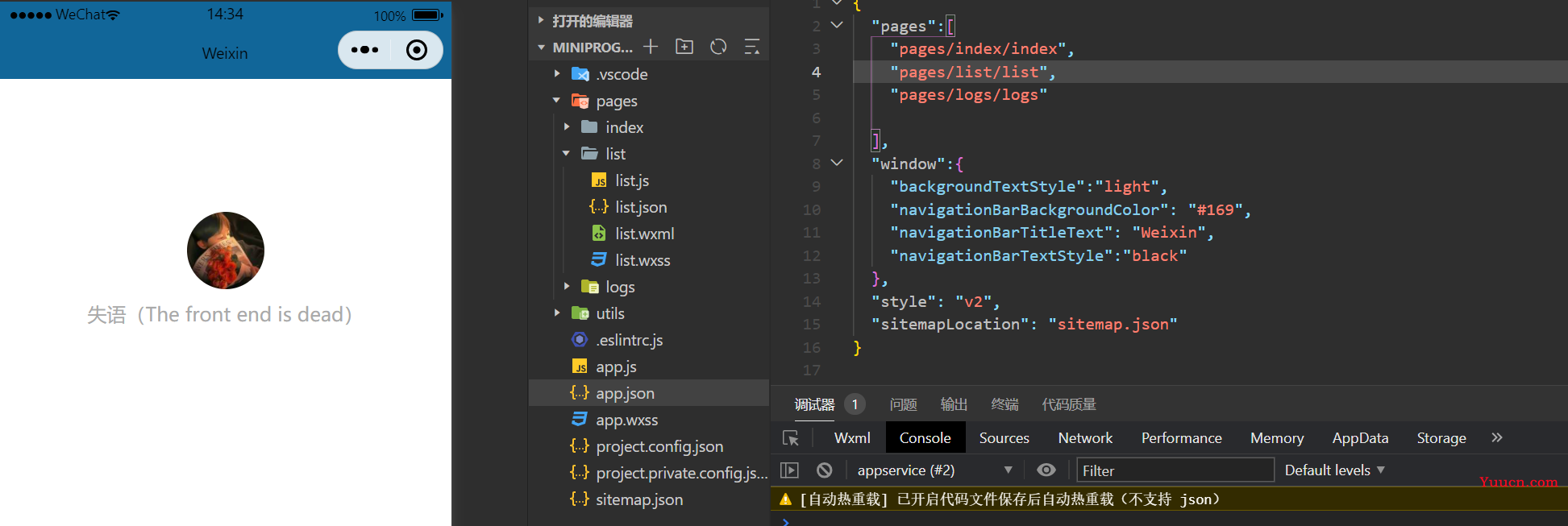Click the "pages/list/list" line in editor

coord(972,72)
